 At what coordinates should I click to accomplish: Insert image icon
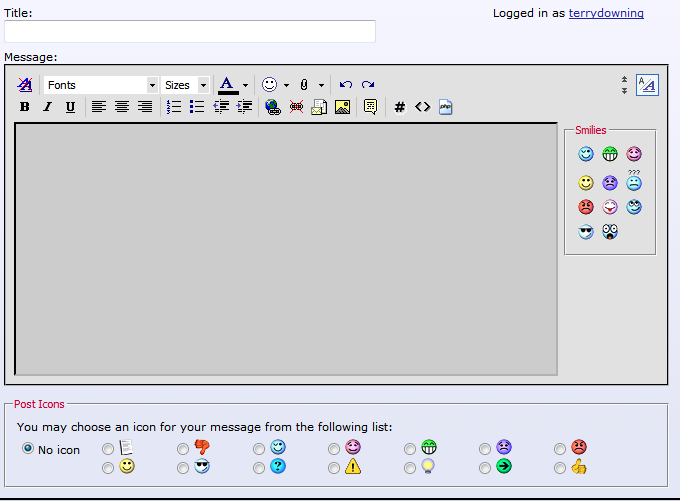[342, 107]
